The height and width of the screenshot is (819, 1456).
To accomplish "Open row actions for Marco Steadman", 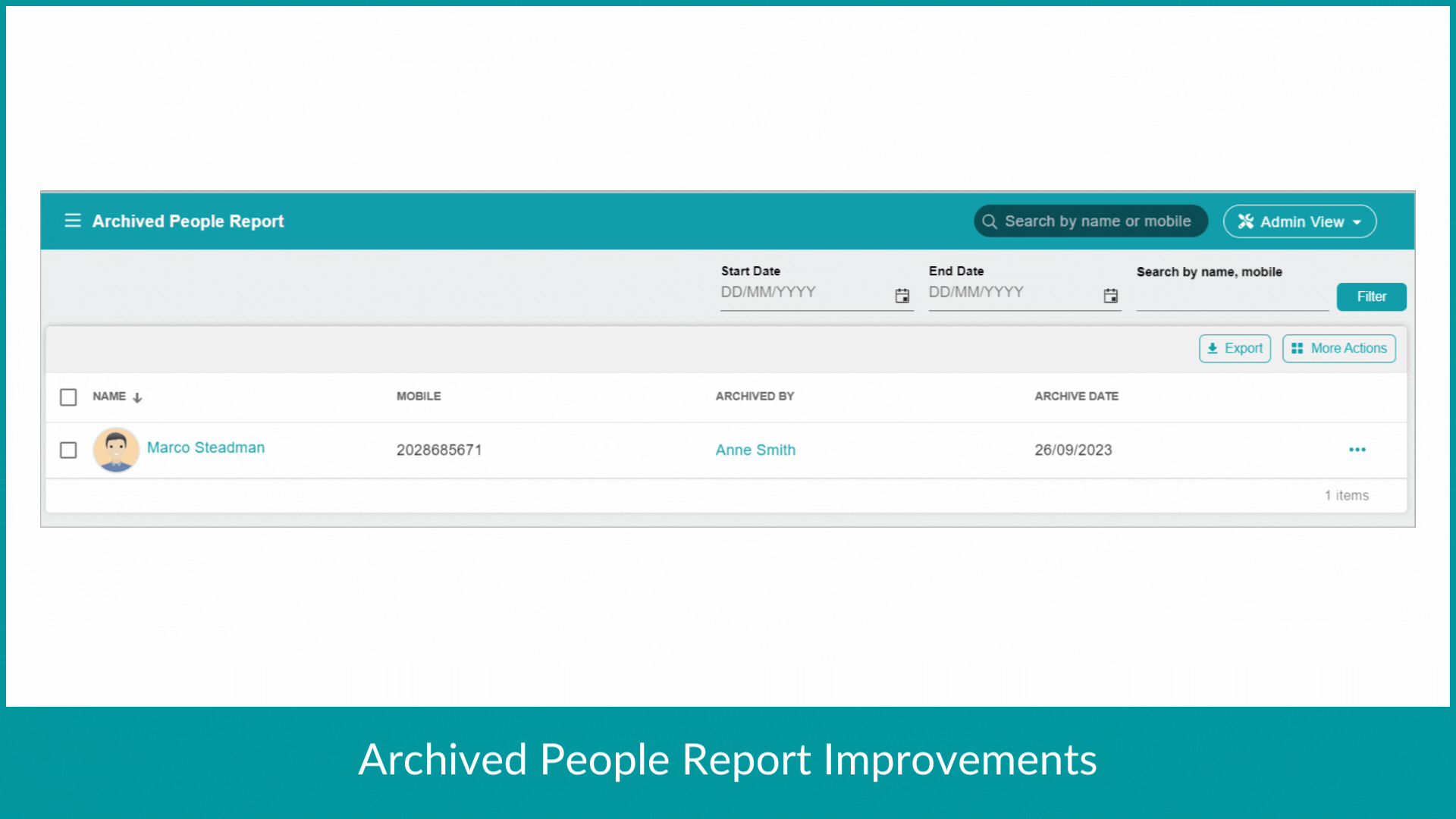I will coord(1357,450).
